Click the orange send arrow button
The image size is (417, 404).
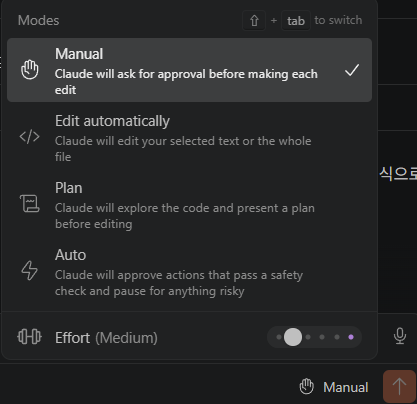(399, 387)
